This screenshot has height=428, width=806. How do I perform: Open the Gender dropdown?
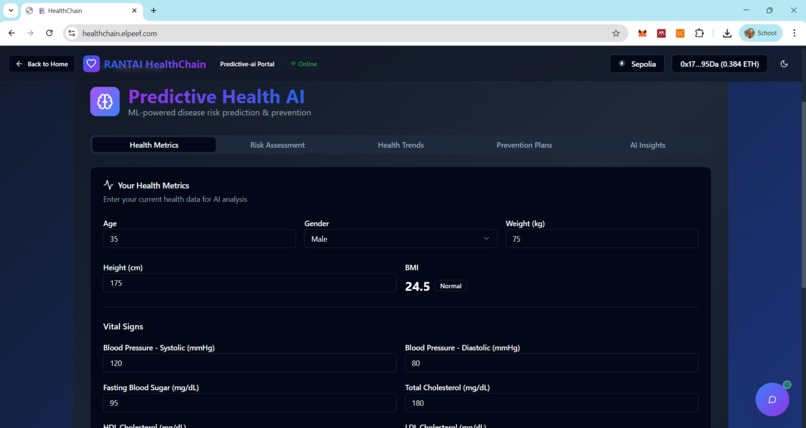pyautogui.click(x=400, y=239)
